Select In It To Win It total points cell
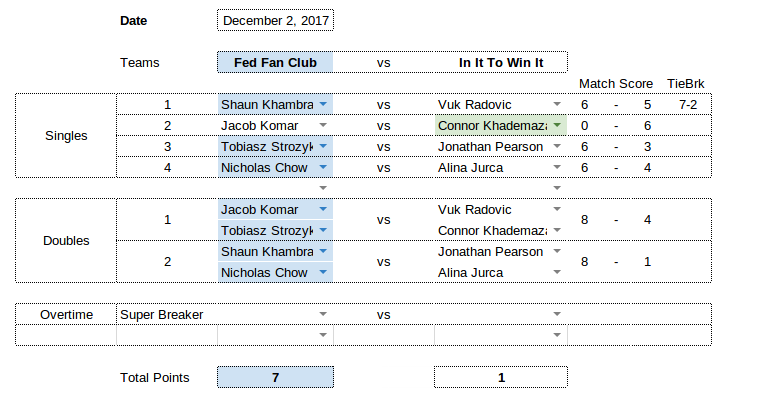The image size is (761, 409). (x=501, y=377)
